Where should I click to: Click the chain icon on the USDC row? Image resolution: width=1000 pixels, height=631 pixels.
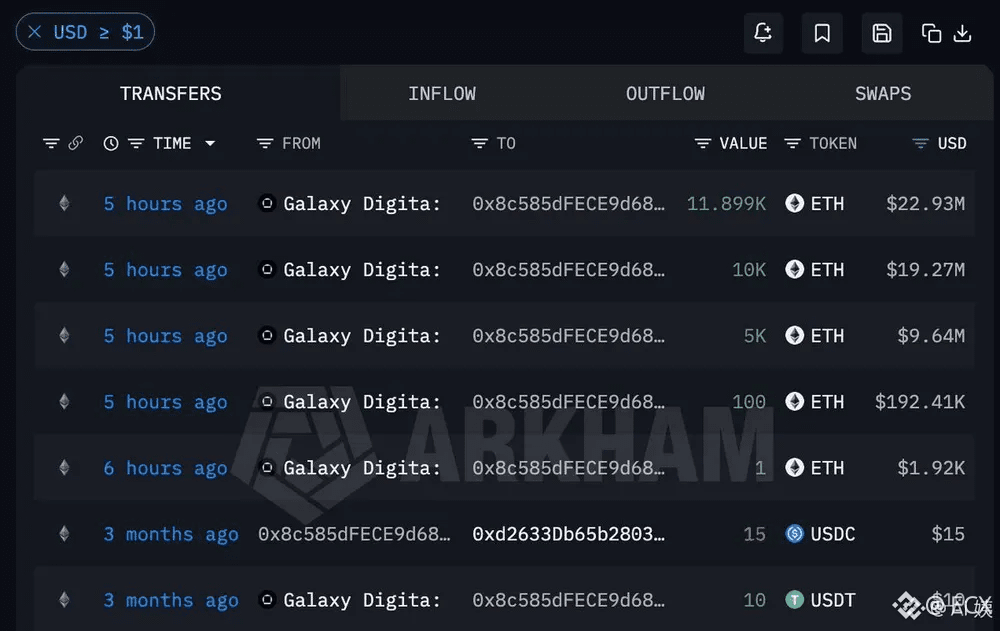(x=64, y=533)
